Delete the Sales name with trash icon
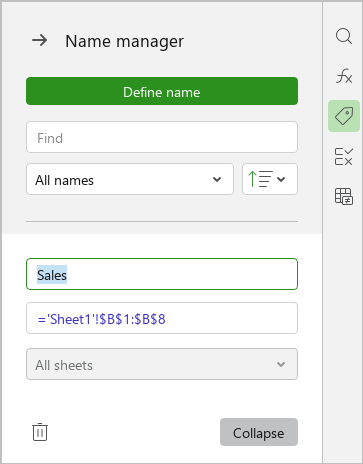The image size is (363, 464). (x=40, y=432)
